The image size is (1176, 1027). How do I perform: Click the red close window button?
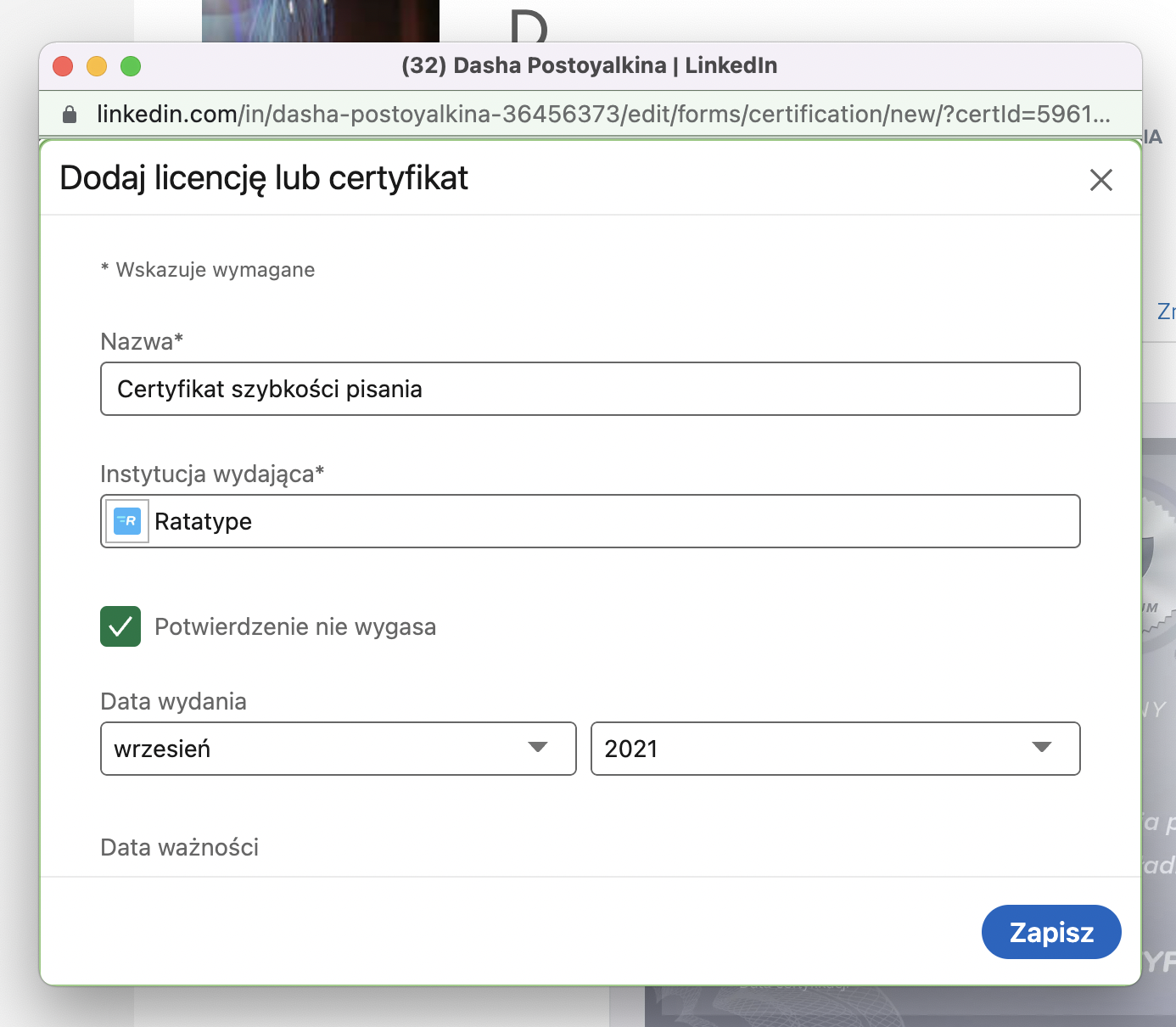tap(63, 66)
